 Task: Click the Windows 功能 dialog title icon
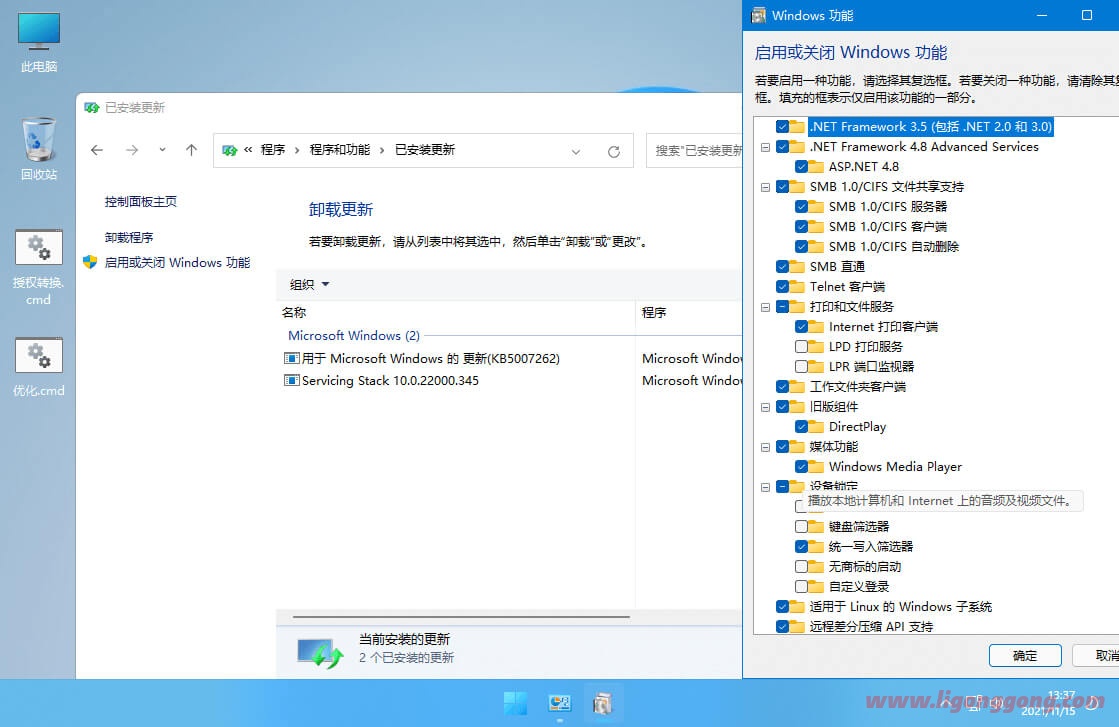click(759, 16)
